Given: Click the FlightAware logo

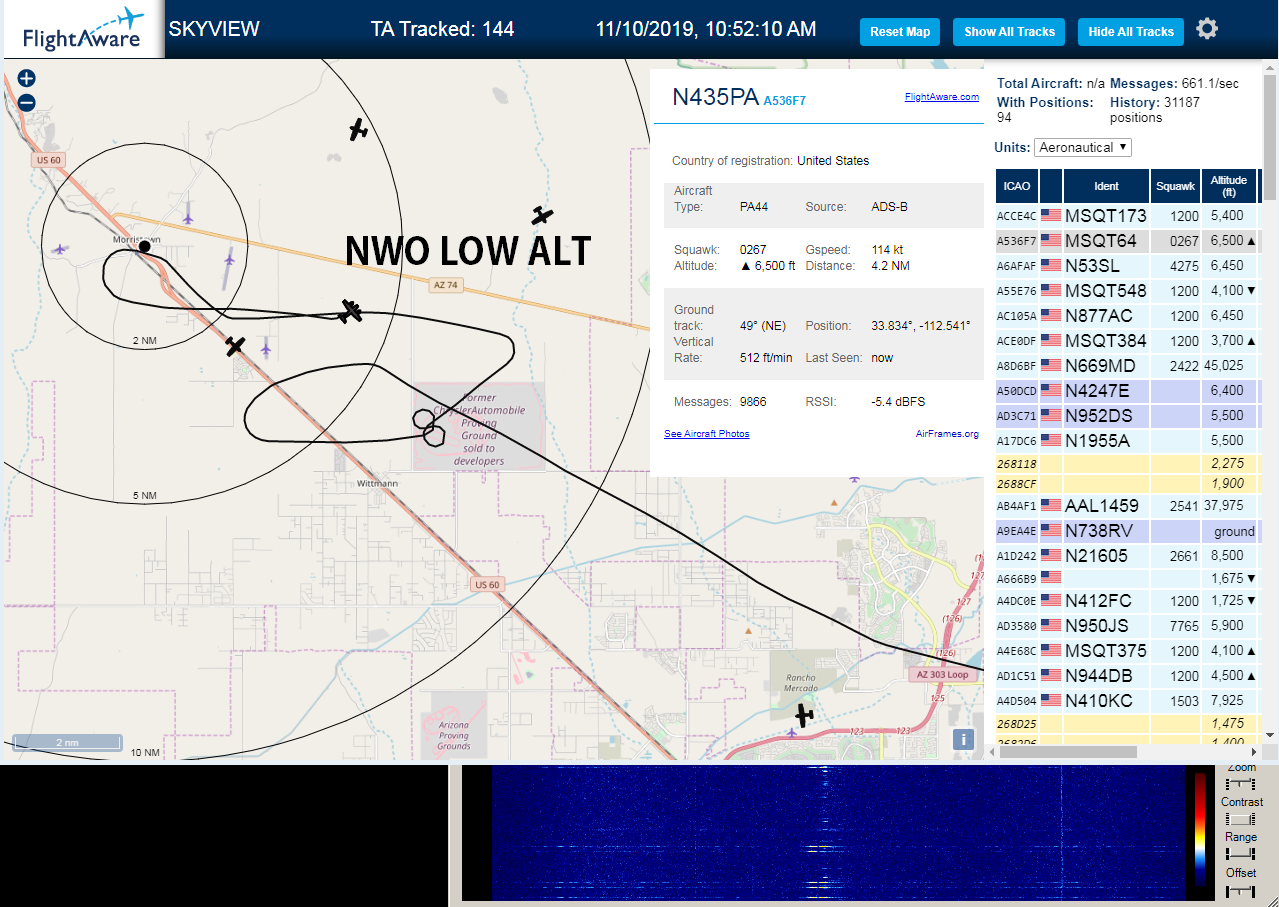Looking at the screenshot, I should (x=82, y=30).
